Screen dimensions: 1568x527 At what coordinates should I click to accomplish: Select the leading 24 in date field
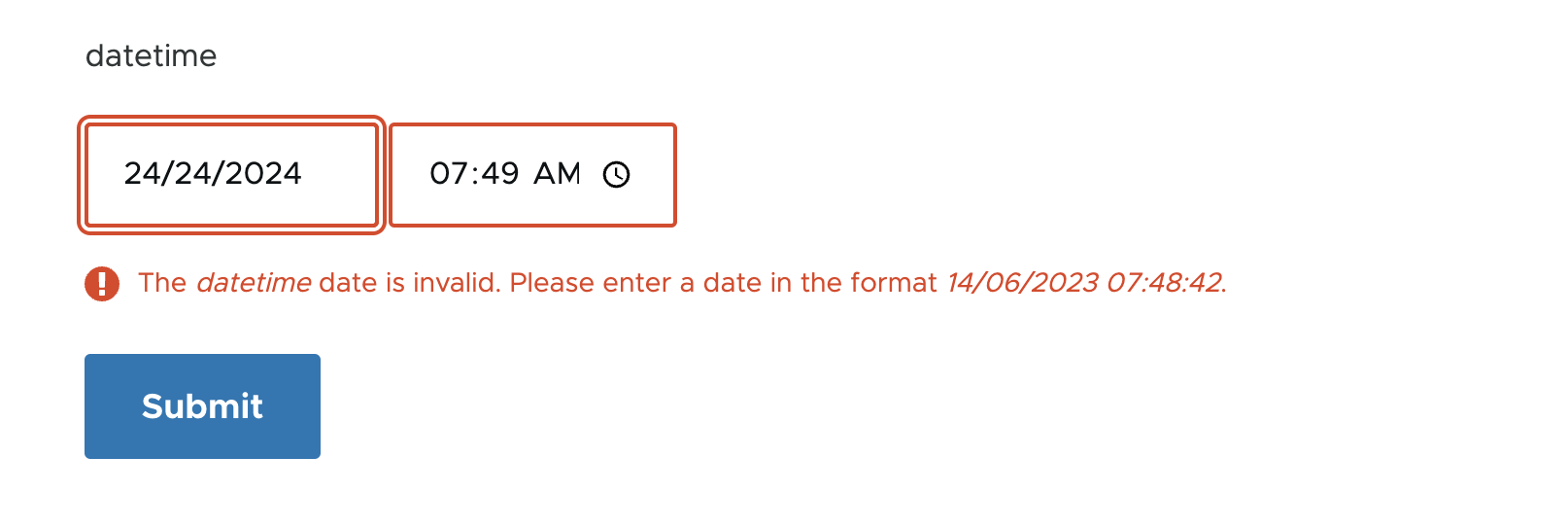(x=142, y=174)
